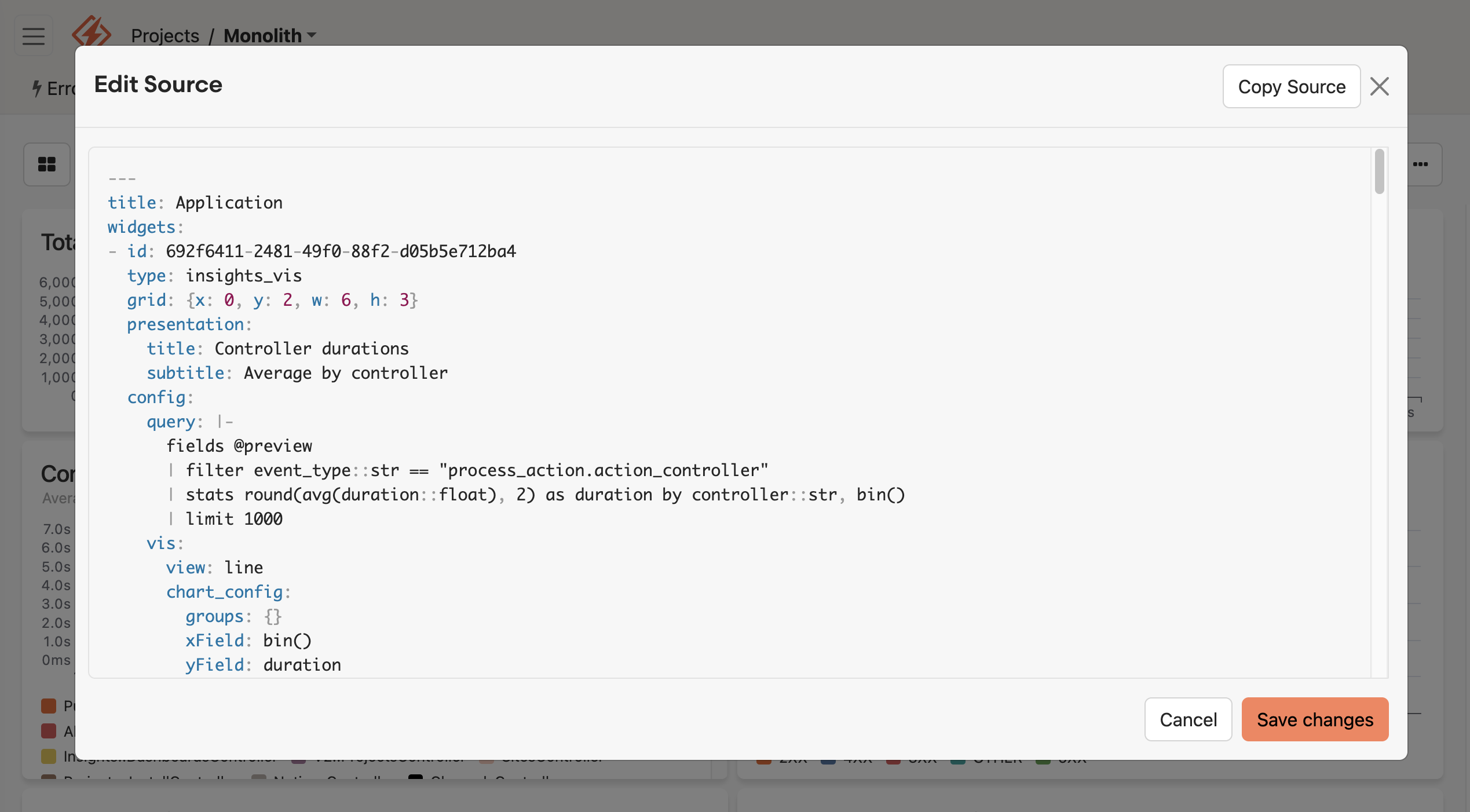Click the Edit Source dialog title
Screen dimensions: 1470x812
coord(158,85)
